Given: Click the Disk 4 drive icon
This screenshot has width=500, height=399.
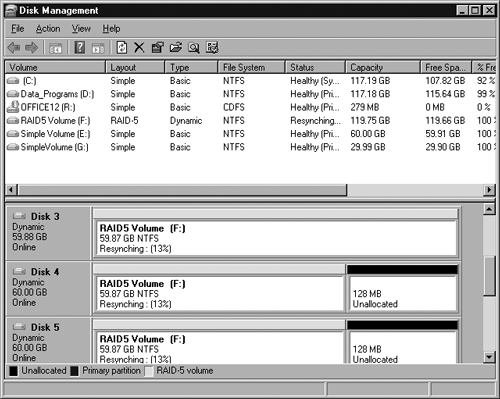Looking at the screenshot, I should (19, 271).
